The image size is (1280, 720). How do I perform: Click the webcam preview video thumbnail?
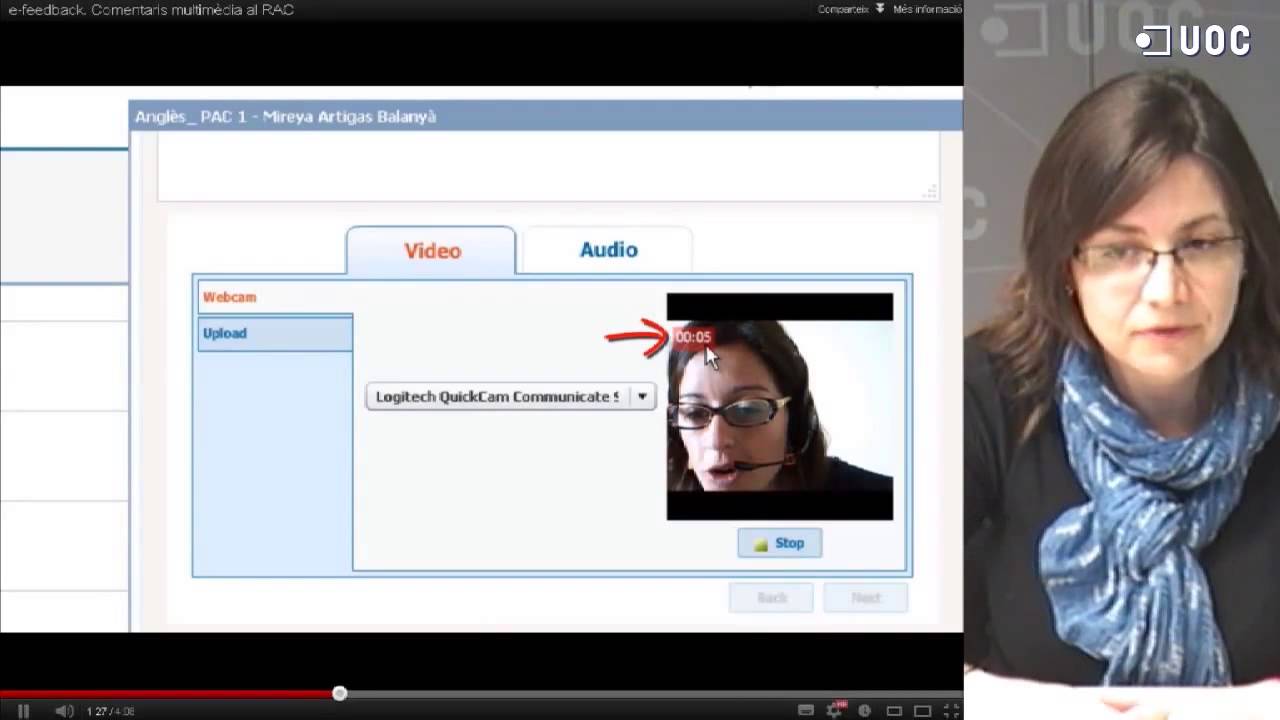(x=780, y=406)
